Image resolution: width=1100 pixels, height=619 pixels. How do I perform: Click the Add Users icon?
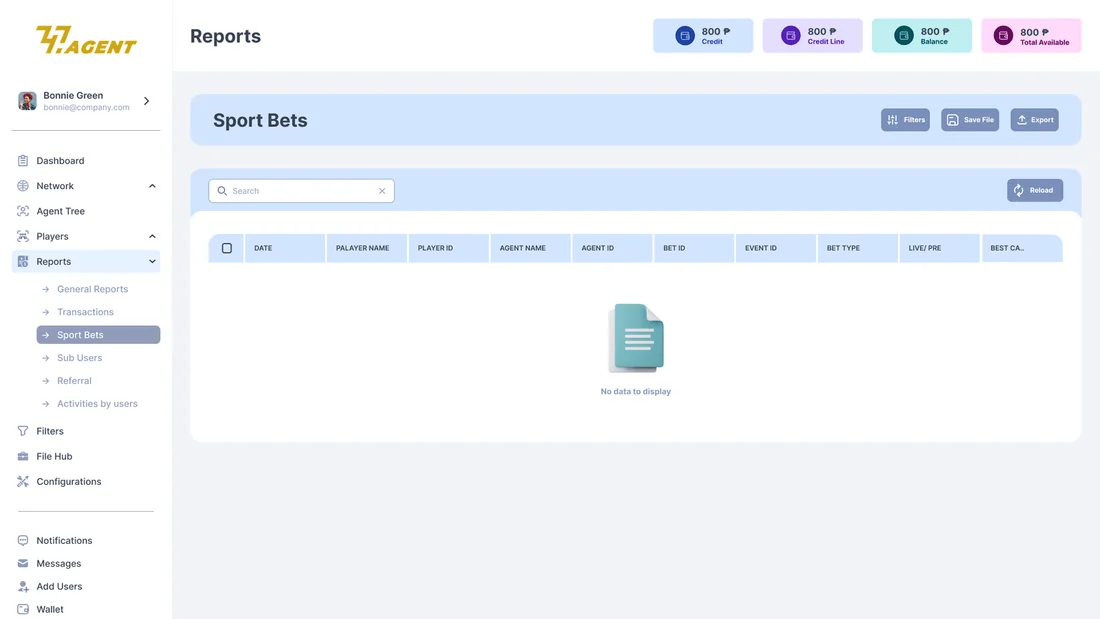pos(23,587)
